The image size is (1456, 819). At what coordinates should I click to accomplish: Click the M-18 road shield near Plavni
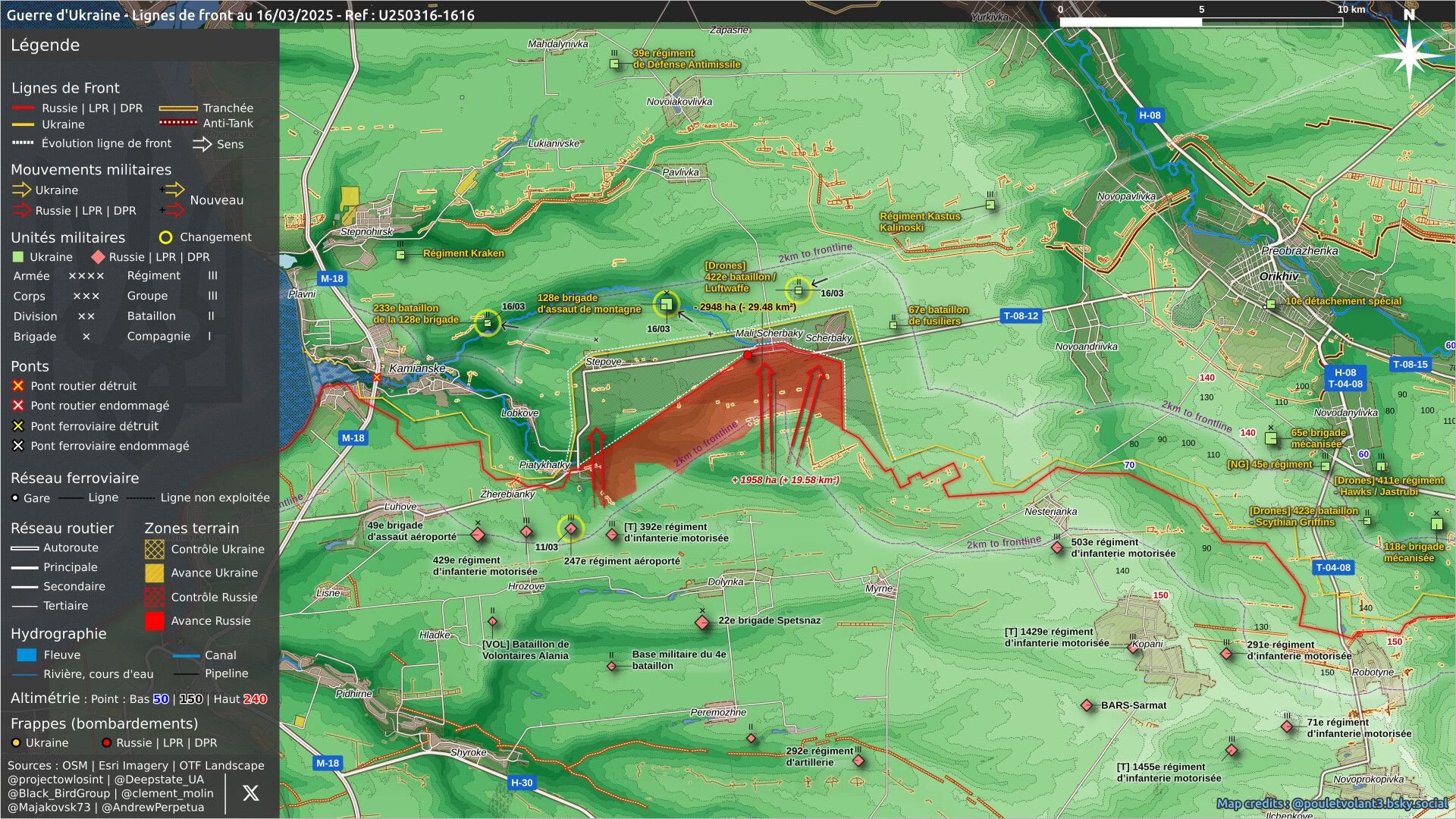click(331, 278)
